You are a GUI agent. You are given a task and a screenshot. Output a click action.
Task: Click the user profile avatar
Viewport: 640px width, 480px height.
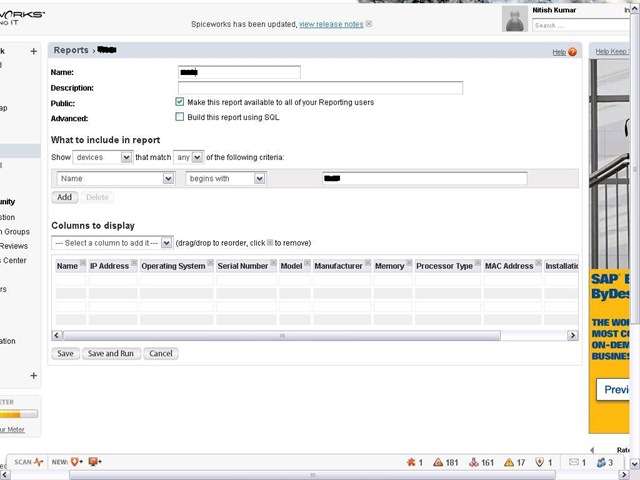tap(515, 19)
